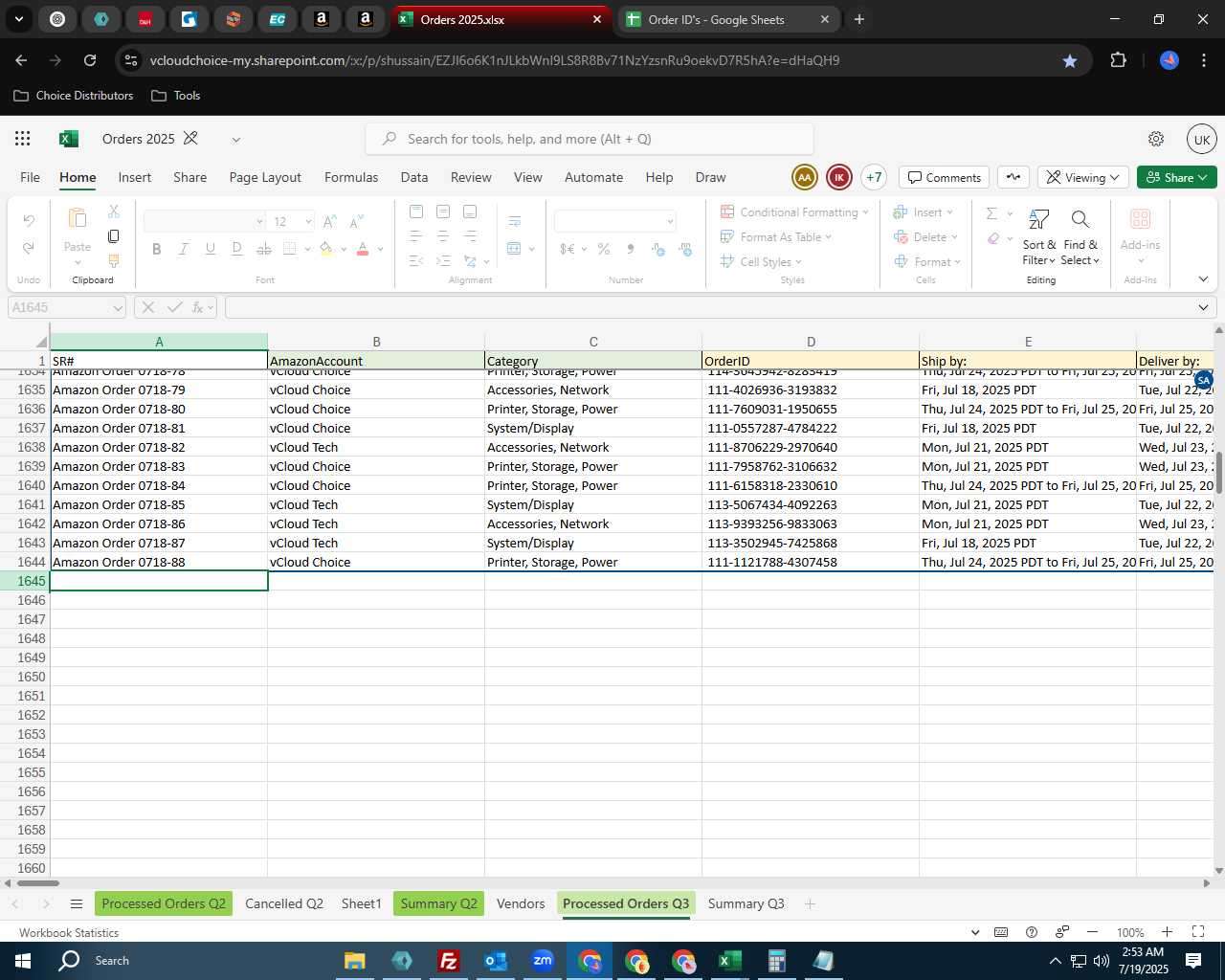Click the percent style icon
This screenshot has width=1225, height=980.
[604, 249]
